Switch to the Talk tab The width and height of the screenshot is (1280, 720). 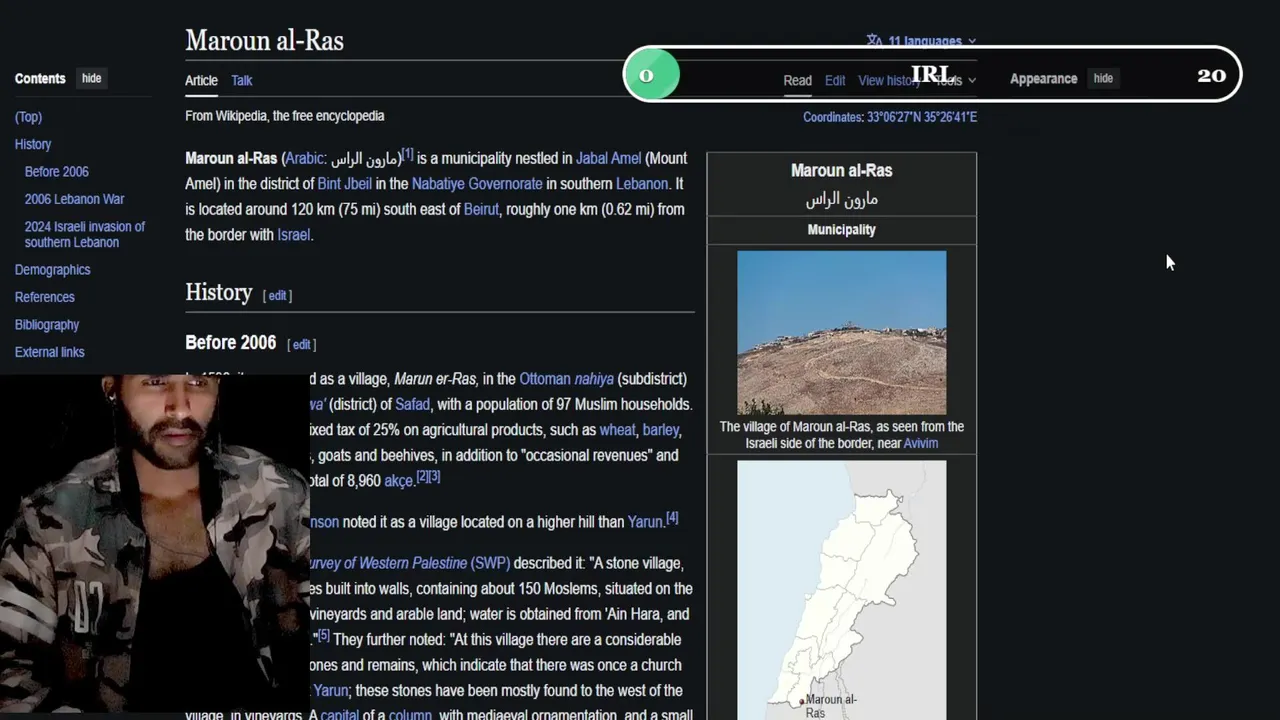[x=242, y=80]
